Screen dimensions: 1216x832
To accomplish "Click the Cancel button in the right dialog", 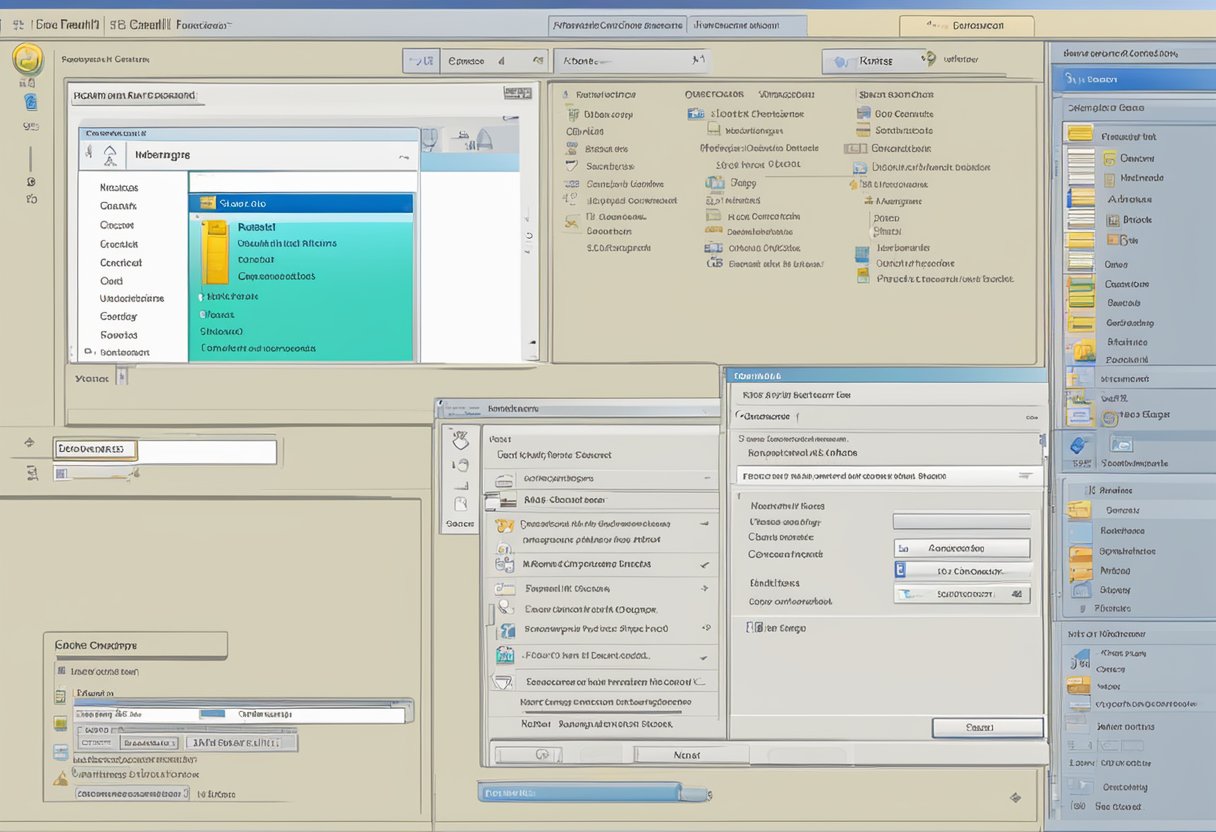I will pos(987,727).
